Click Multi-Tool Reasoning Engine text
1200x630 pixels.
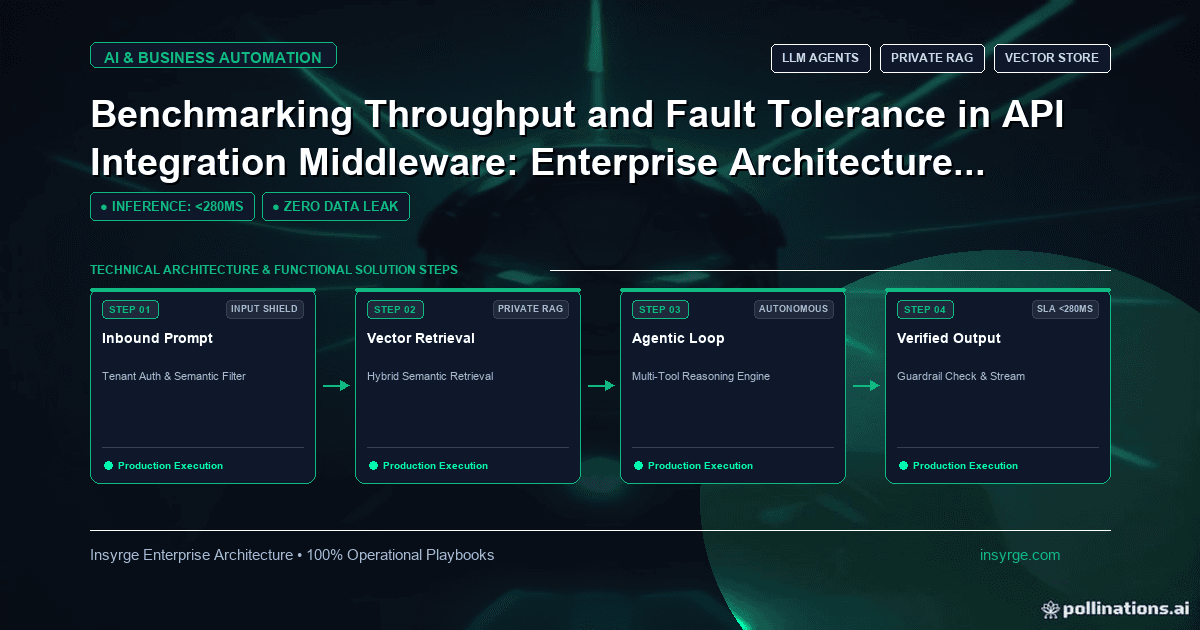[x=701, y=377]
